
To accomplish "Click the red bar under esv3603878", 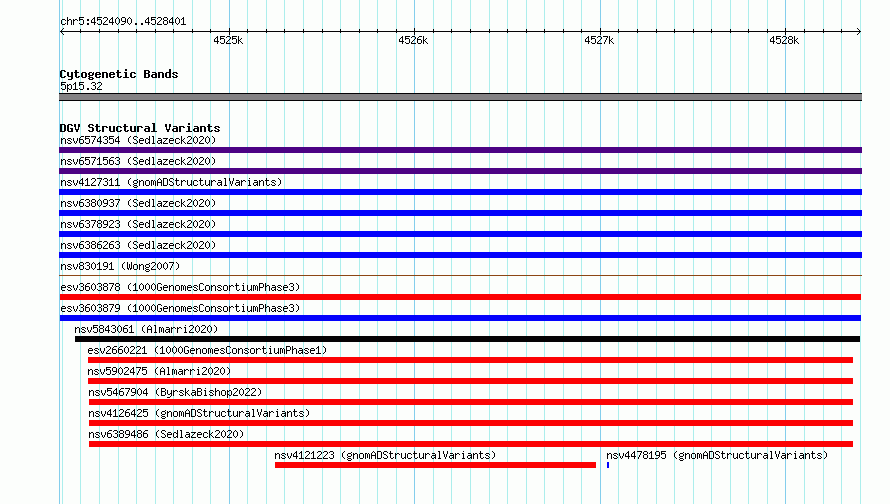I will point(460,297).
